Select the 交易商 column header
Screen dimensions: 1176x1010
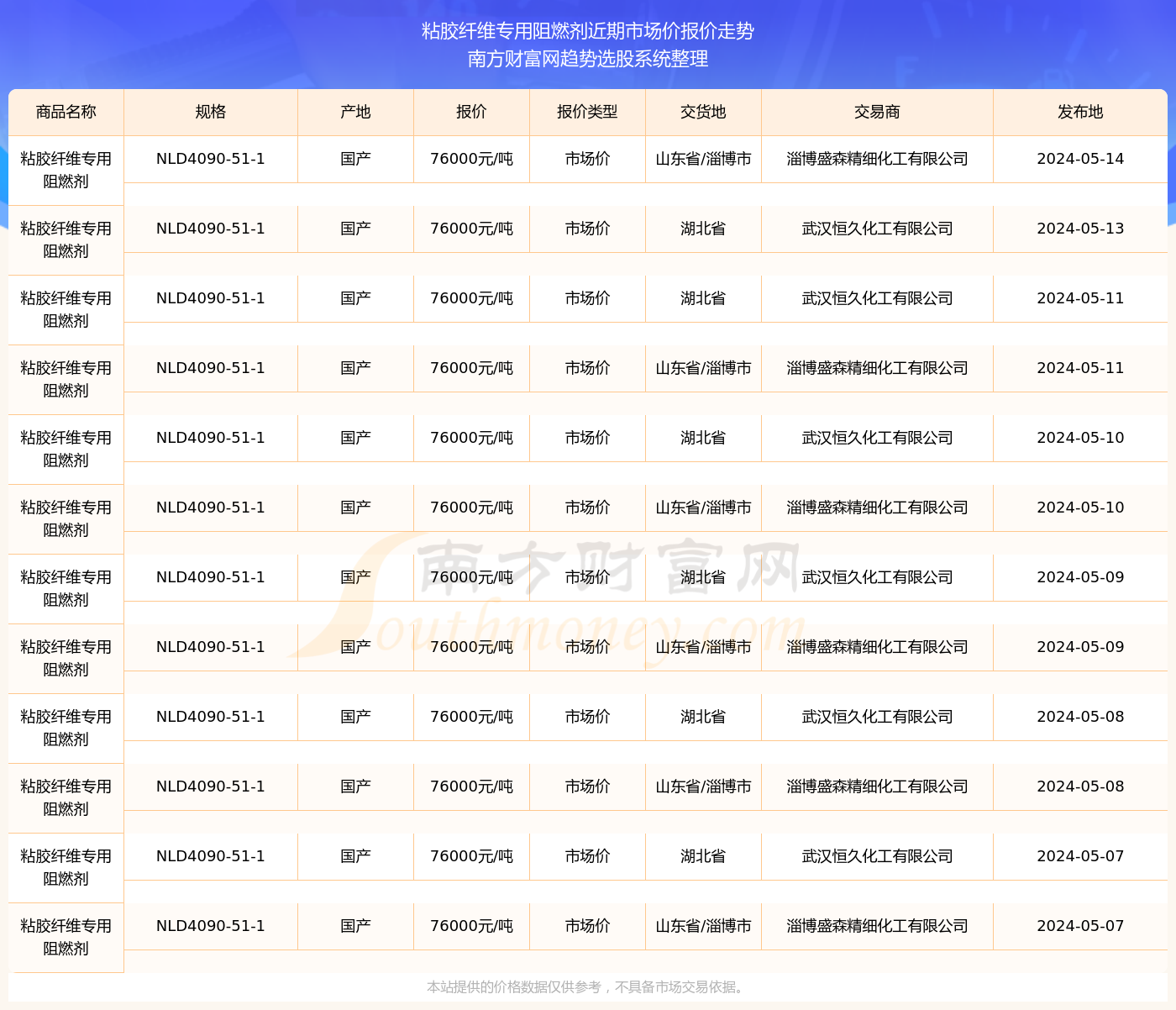(878, 112)
